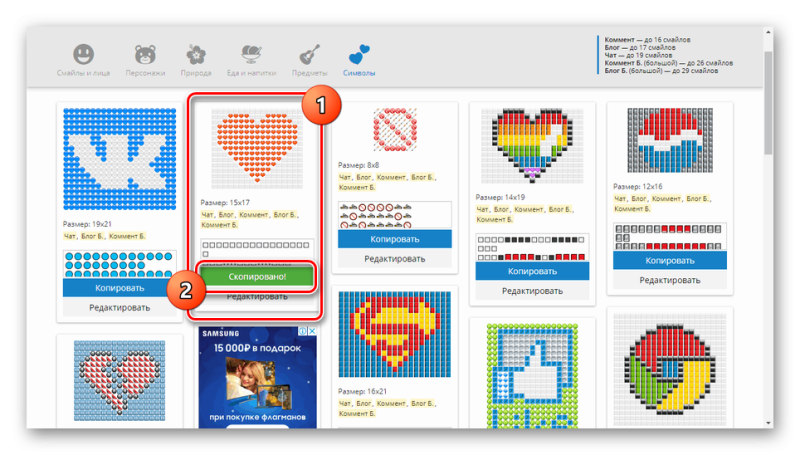The image size is (800, 455).
Task: Click the rainbow heart emoji picture
Action: click(x=532, y=145)
